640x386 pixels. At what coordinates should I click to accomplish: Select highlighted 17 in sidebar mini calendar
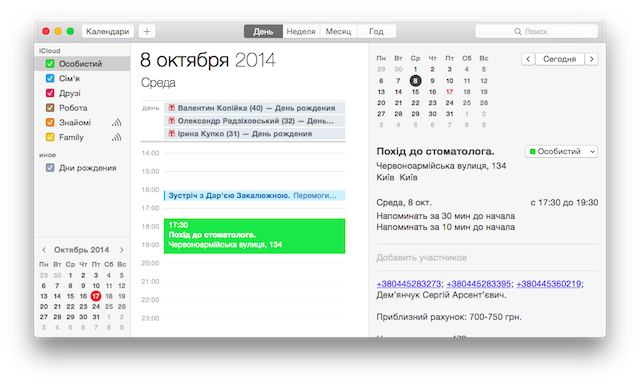(x=96, y=296)
